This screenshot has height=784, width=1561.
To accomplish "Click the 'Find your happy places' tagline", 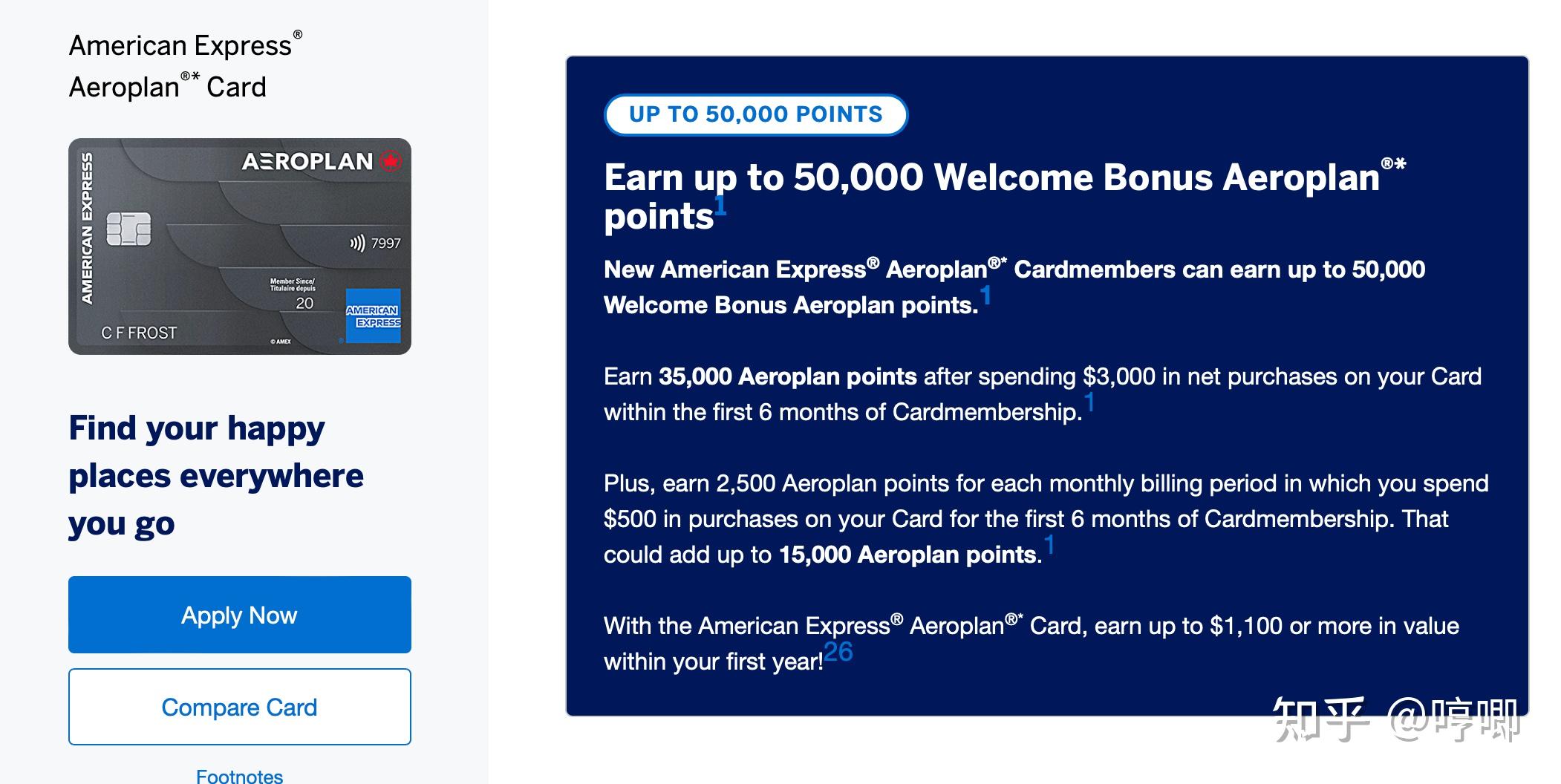I will click(216, 476).
